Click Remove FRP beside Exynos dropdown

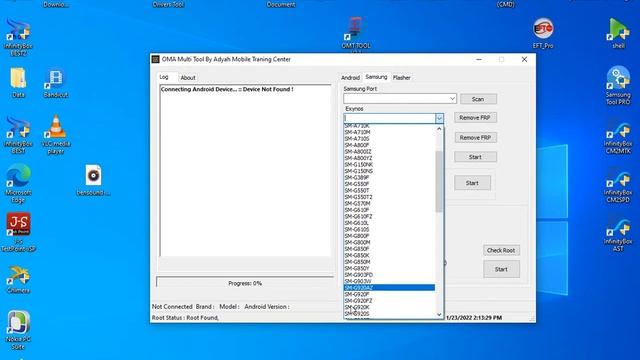tap(475, 118)
